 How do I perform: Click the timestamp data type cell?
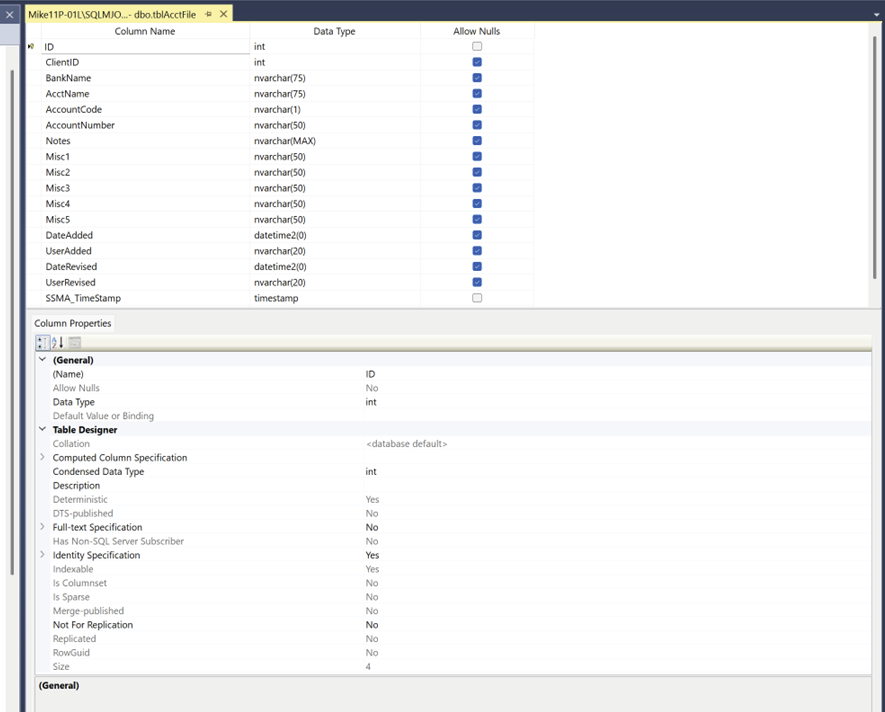(335, 298)
